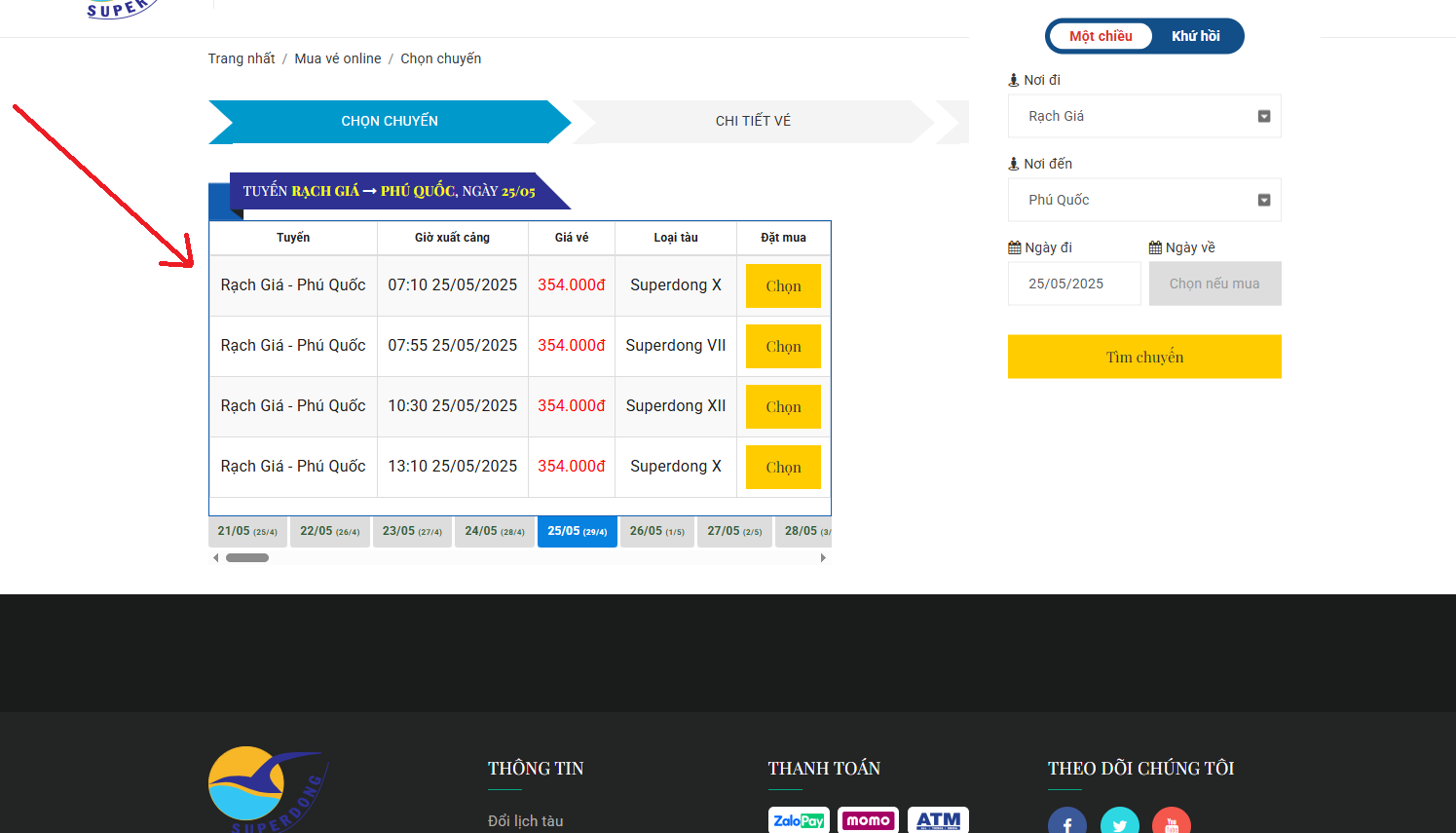Viewport: 1456px width, 833px height.
Task: Open the Đổi lịch tàu footer link
Action: click(x=526, y=821)
